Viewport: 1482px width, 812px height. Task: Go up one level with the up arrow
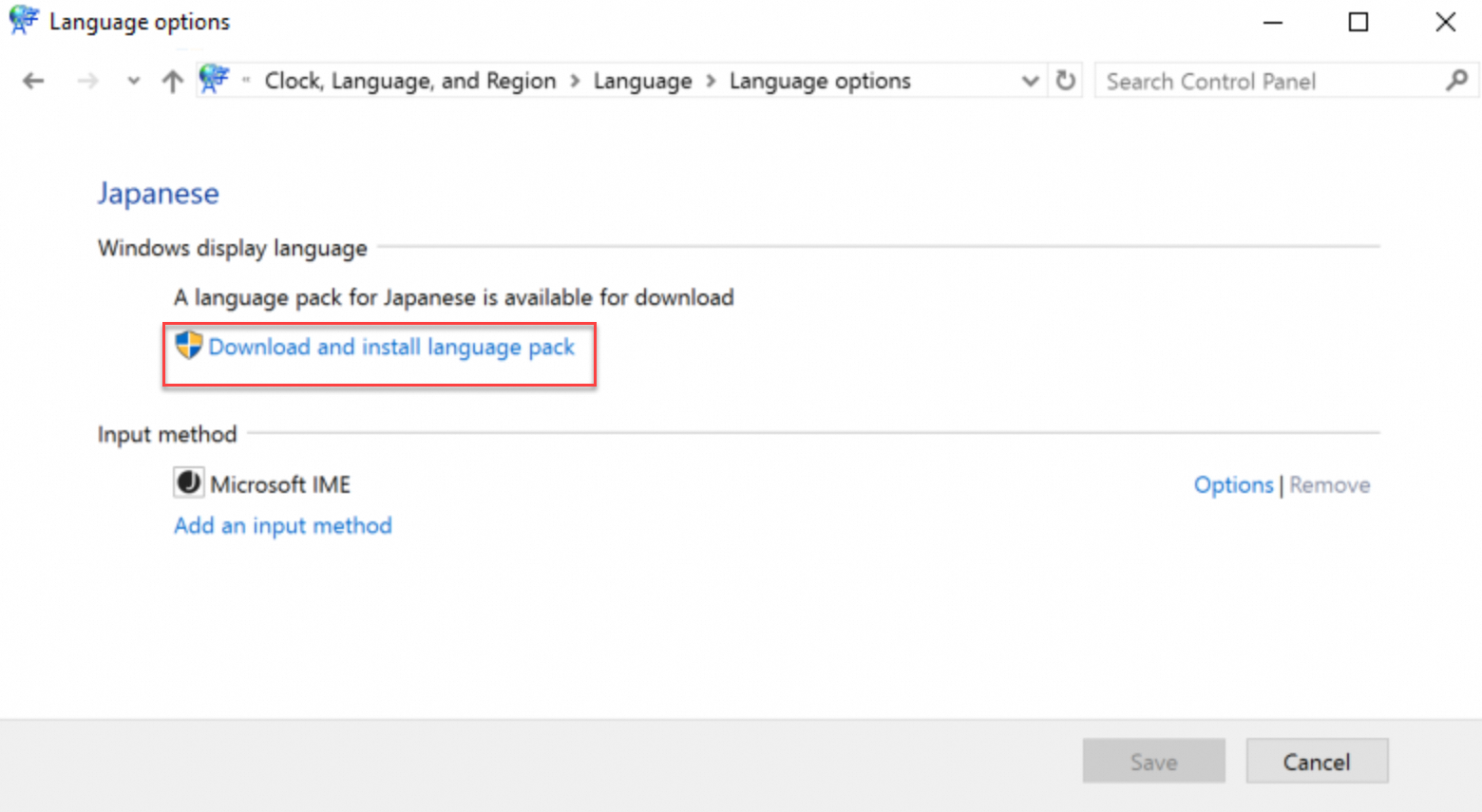172,82
